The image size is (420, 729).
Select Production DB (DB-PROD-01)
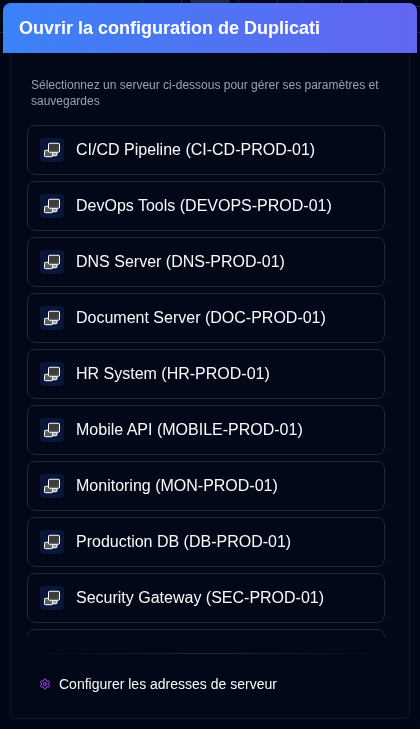tap(206, 542)
